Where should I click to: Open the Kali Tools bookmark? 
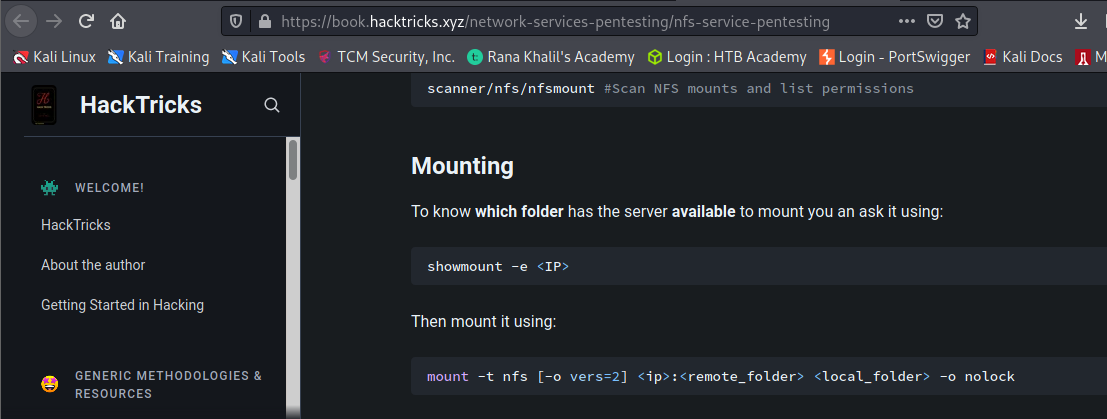tap(263, 57)
